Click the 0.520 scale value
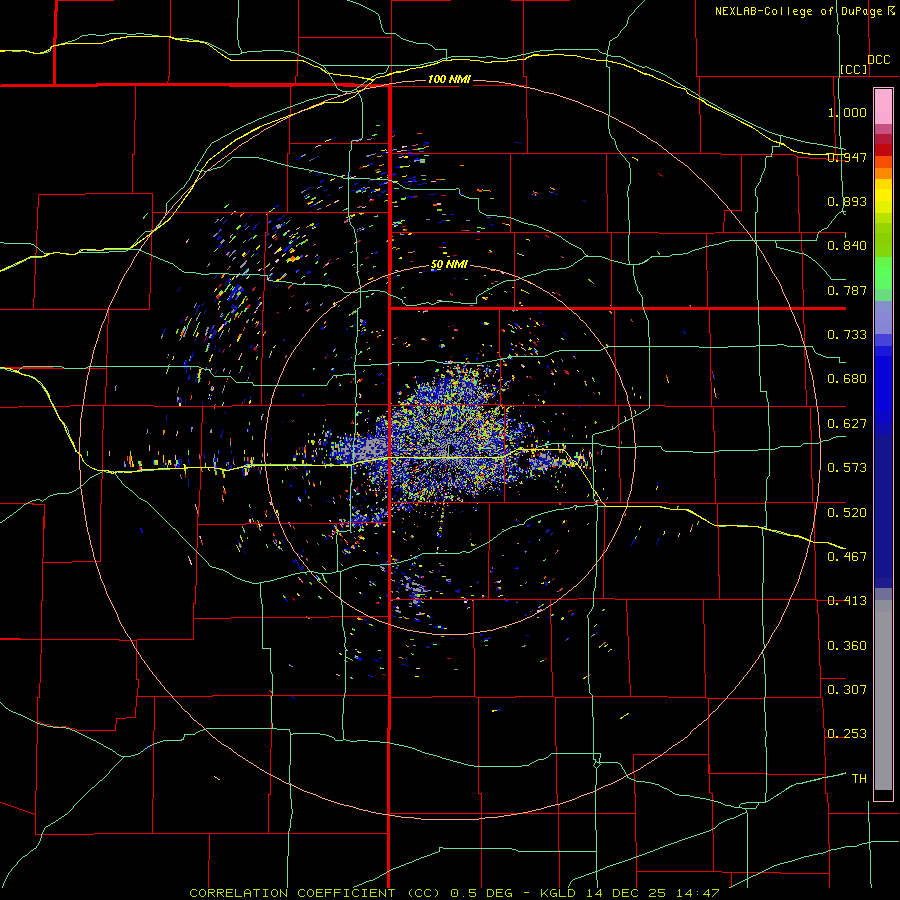The width and height of the screenshot is (900, 900). (847, 513)
